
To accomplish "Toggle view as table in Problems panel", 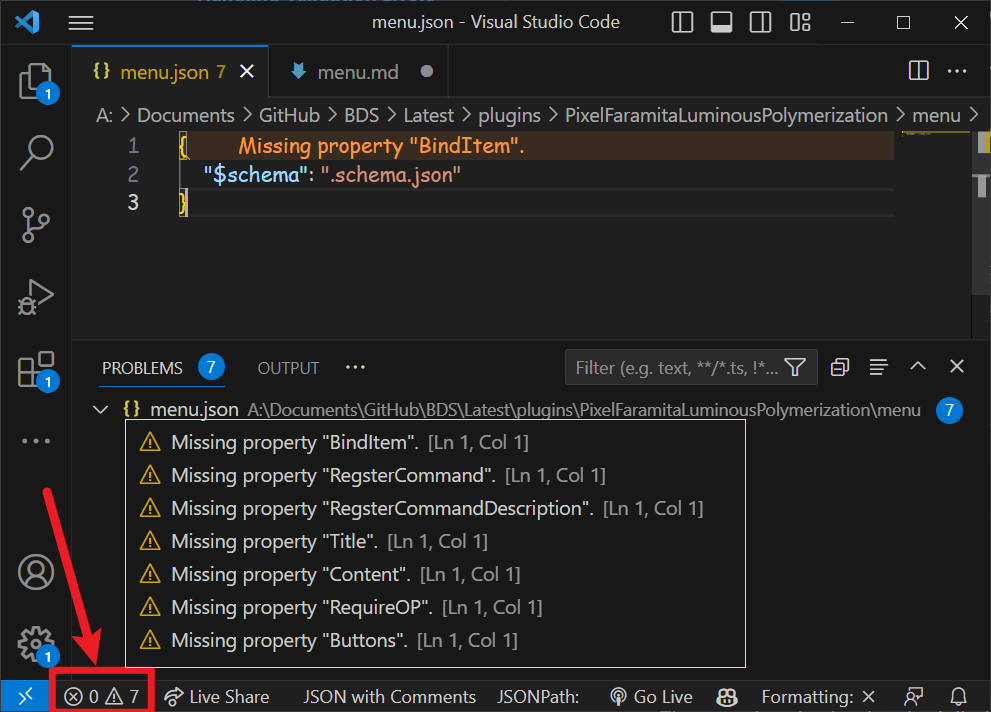I will point(878,368).
